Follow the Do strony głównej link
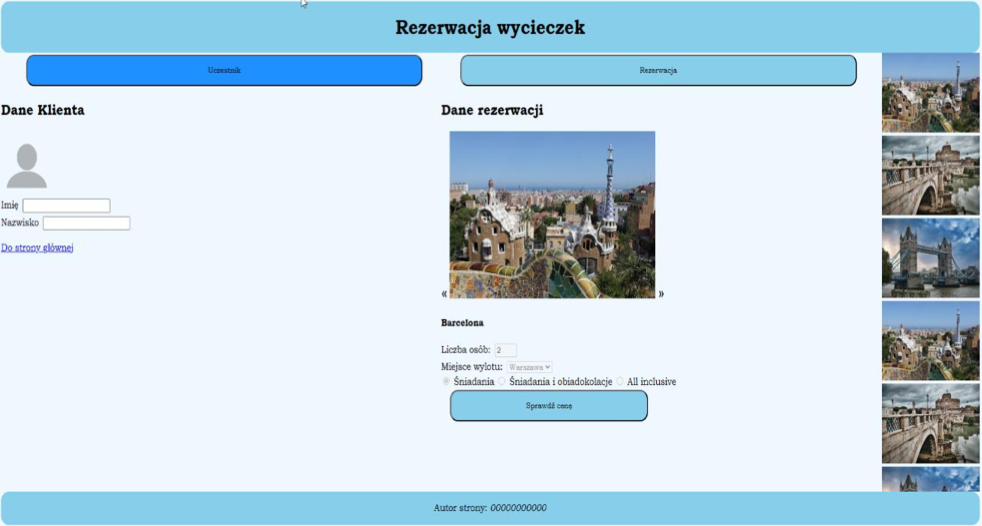Screen dimensions: 982x526 tap(38, 248)
